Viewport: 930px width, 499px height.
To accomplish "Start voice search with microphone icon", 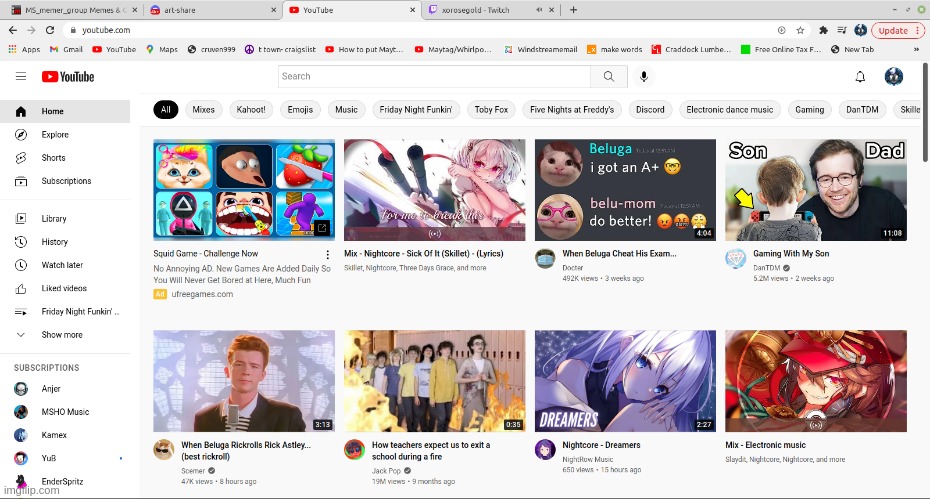I will point(644,76).
